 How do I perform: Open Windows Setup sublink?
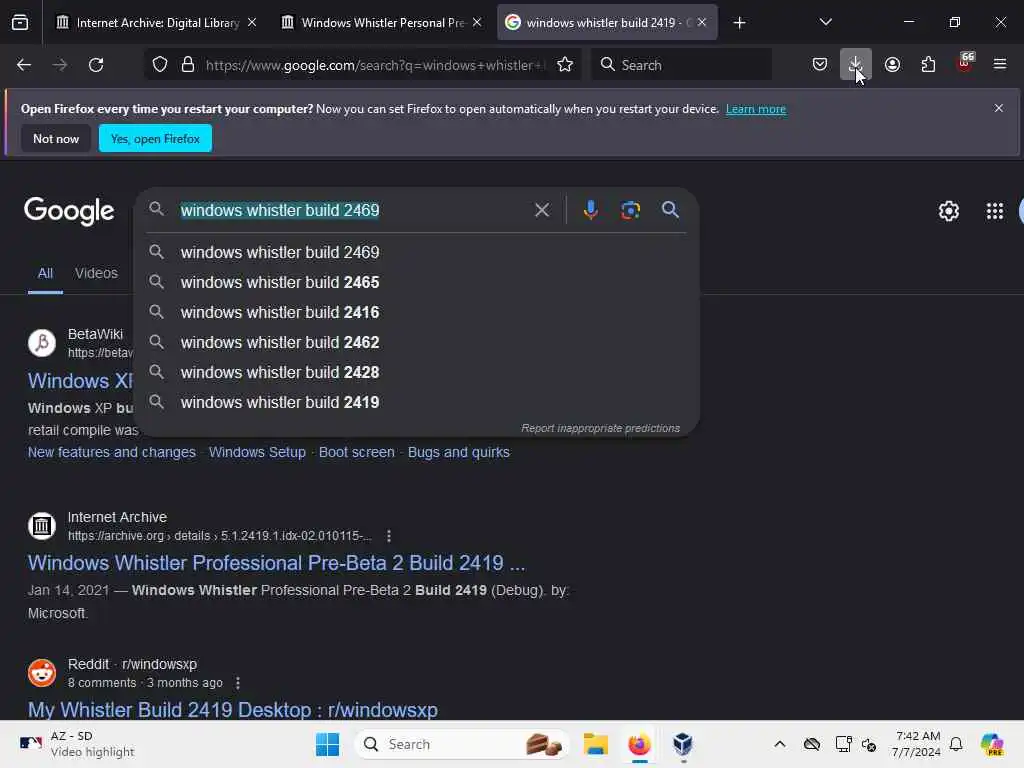coord(257,453)
